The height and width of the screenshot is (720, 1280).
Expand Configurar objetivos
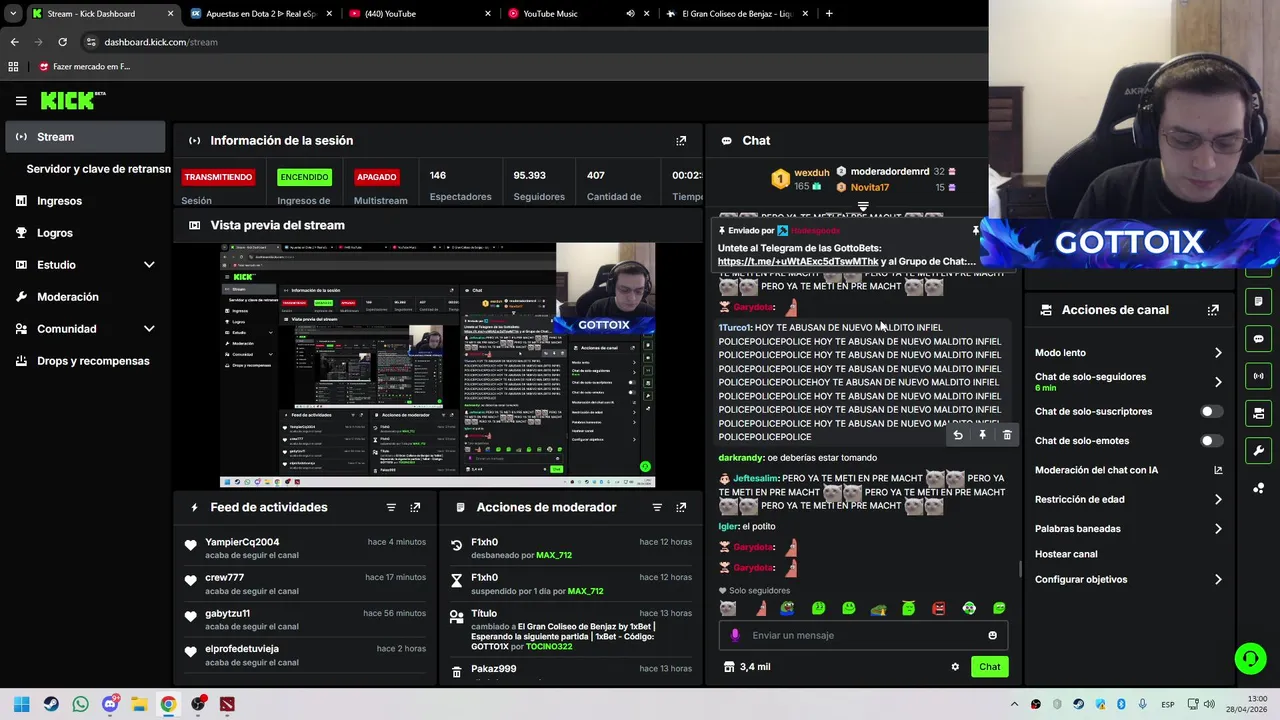pyautogui.click(x=1217, y=580)
